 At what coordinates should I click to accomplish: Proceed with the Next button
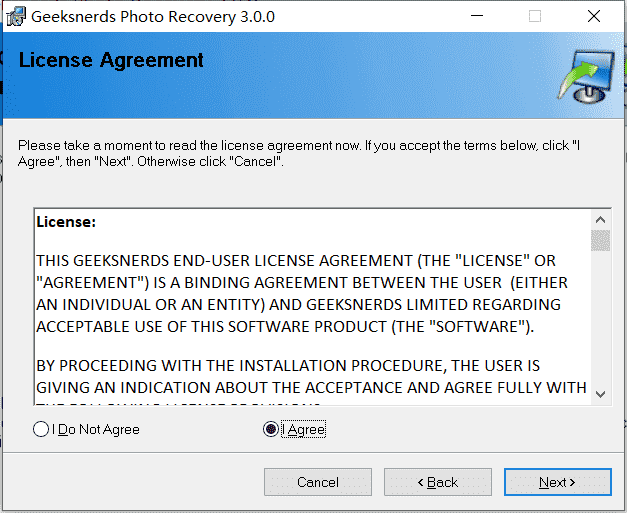(x=558, y=482)
